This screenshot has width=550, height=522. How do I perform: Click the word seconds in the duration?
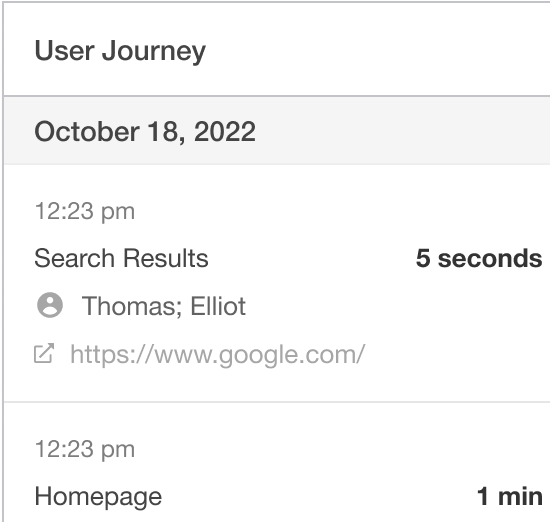(490, 259)
